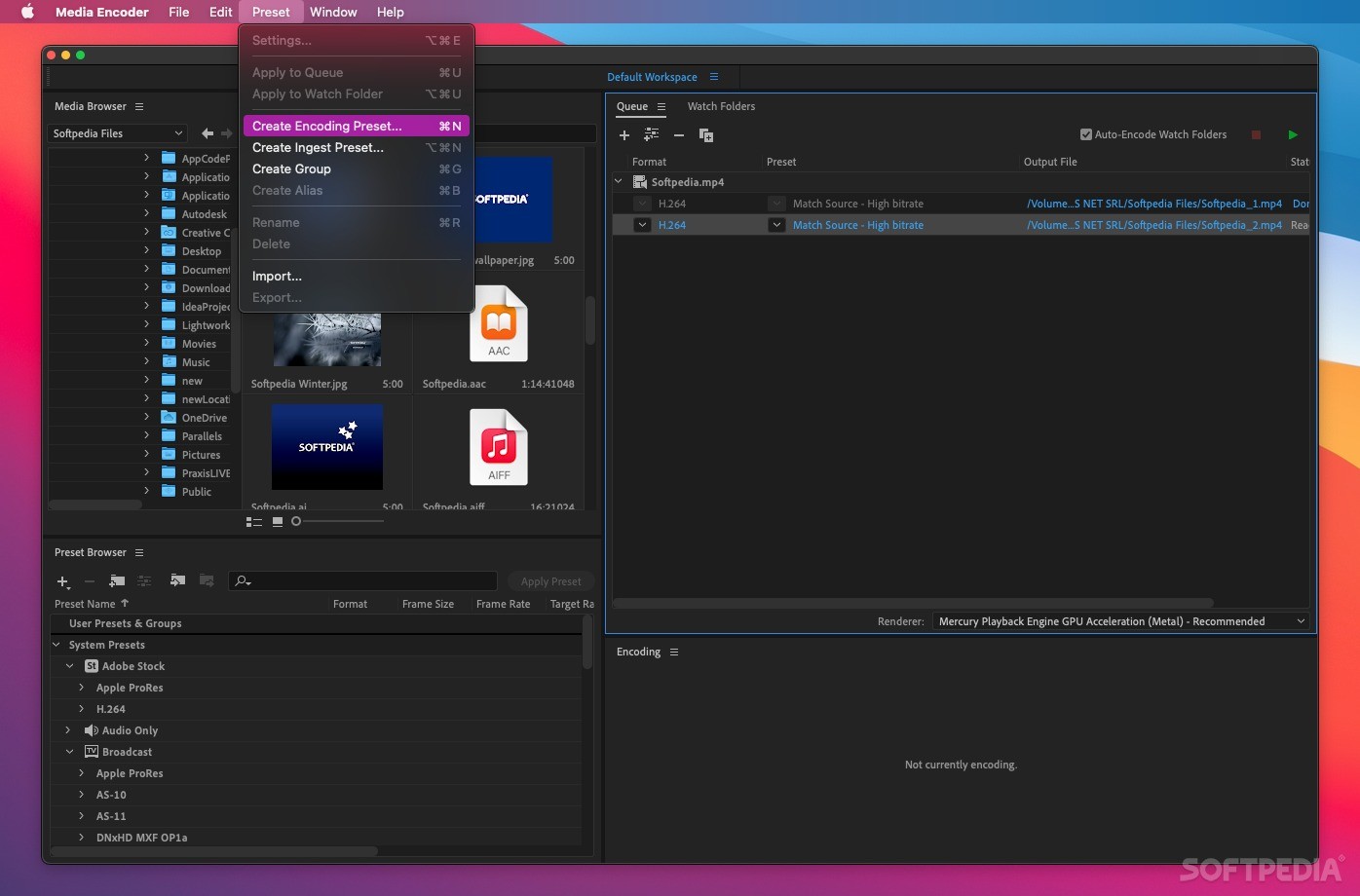Open preset settings from the Preset Browser toolbar
This screenshot has height=896, width=1360.
[x=143, y=581]
